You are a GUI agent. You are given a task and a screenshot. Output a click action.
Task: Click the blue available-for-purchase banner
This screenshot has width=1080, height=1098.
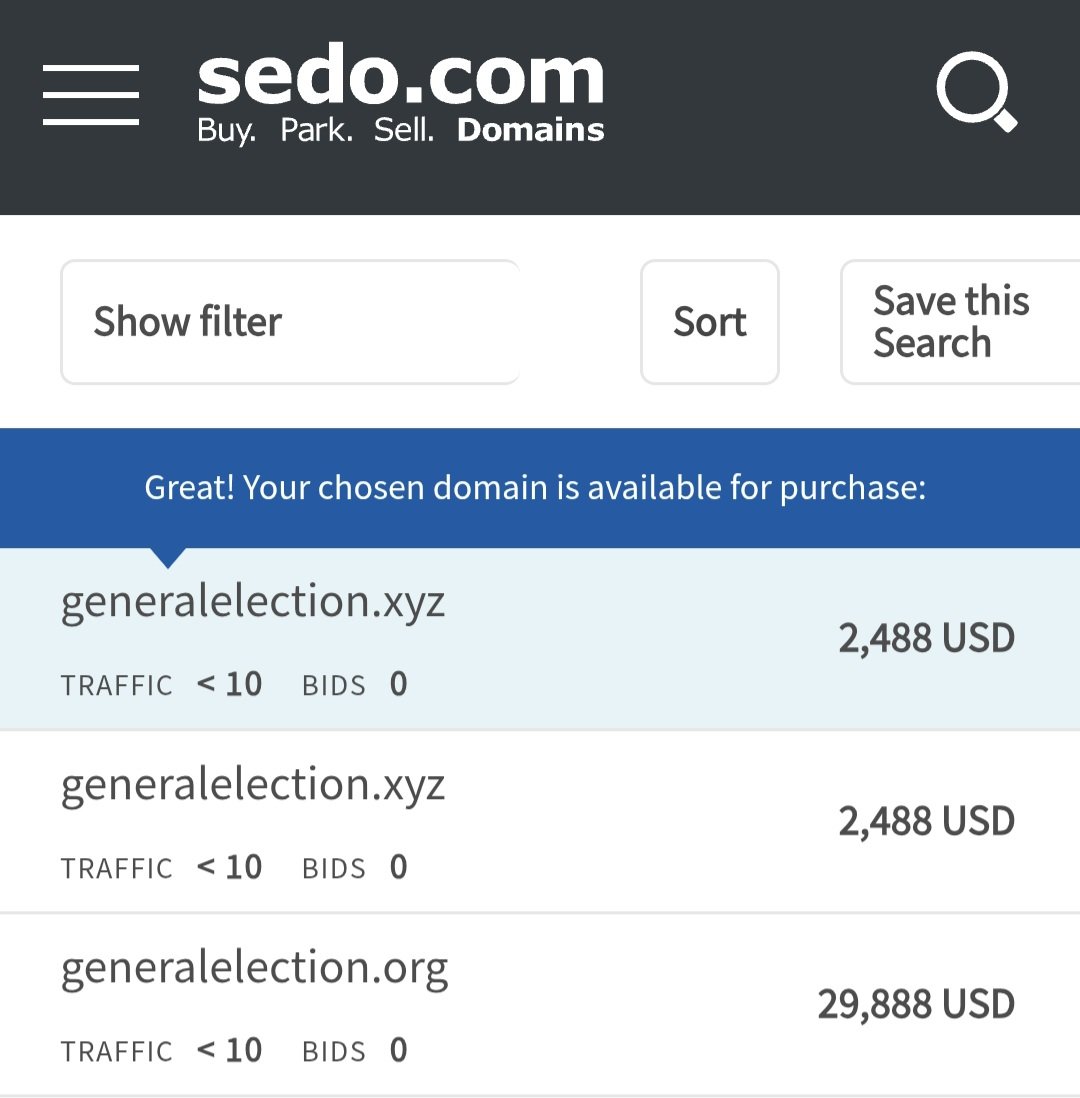click(x=535, y=488)
